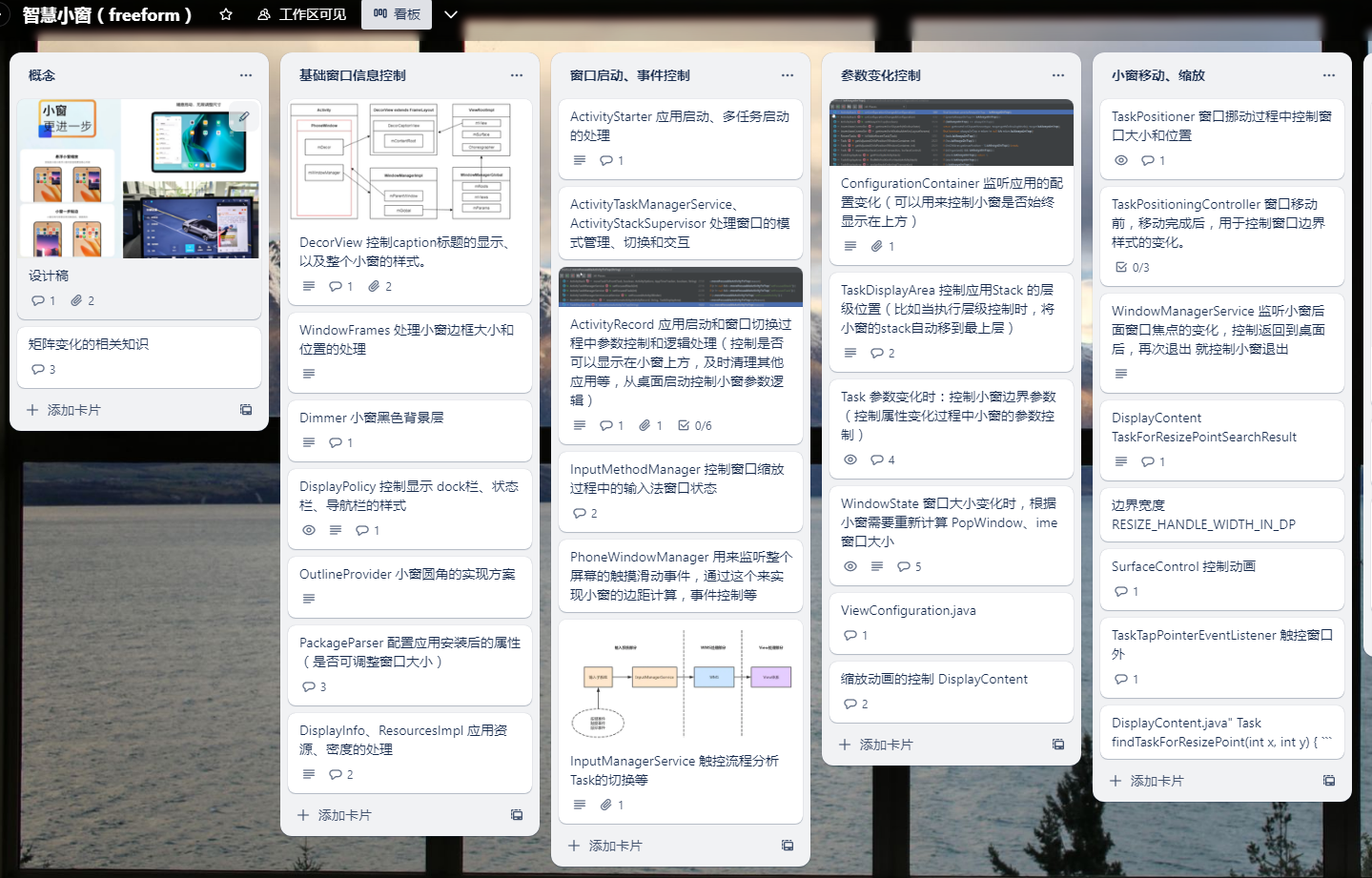Toggle checklist 0/3 badge on TaskPositioningController card
Viewport: 1372px width, 878px height.
click(1133, 267)
